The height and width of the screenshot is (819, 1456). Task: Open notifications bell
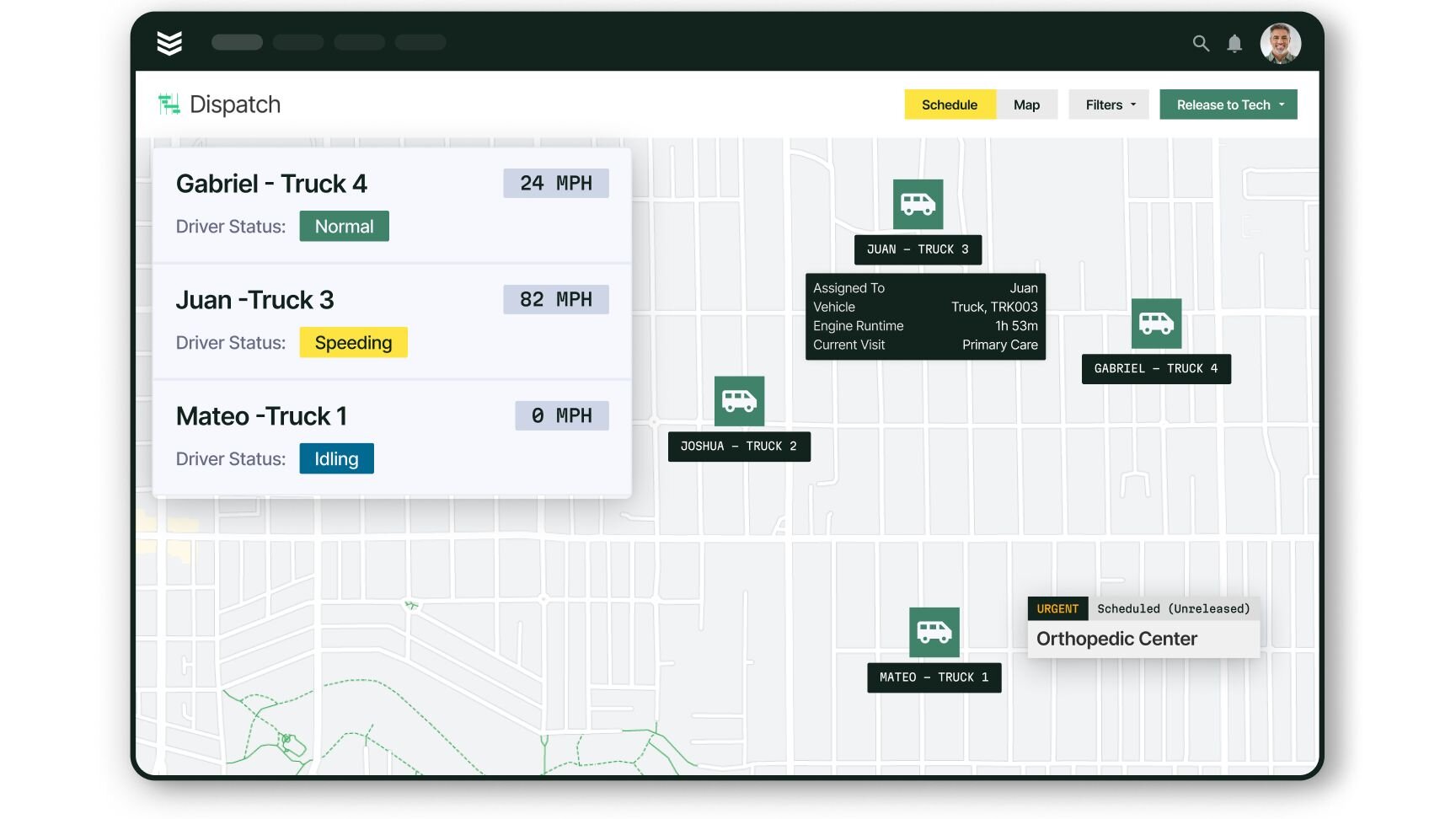[x=1234, y=43]
